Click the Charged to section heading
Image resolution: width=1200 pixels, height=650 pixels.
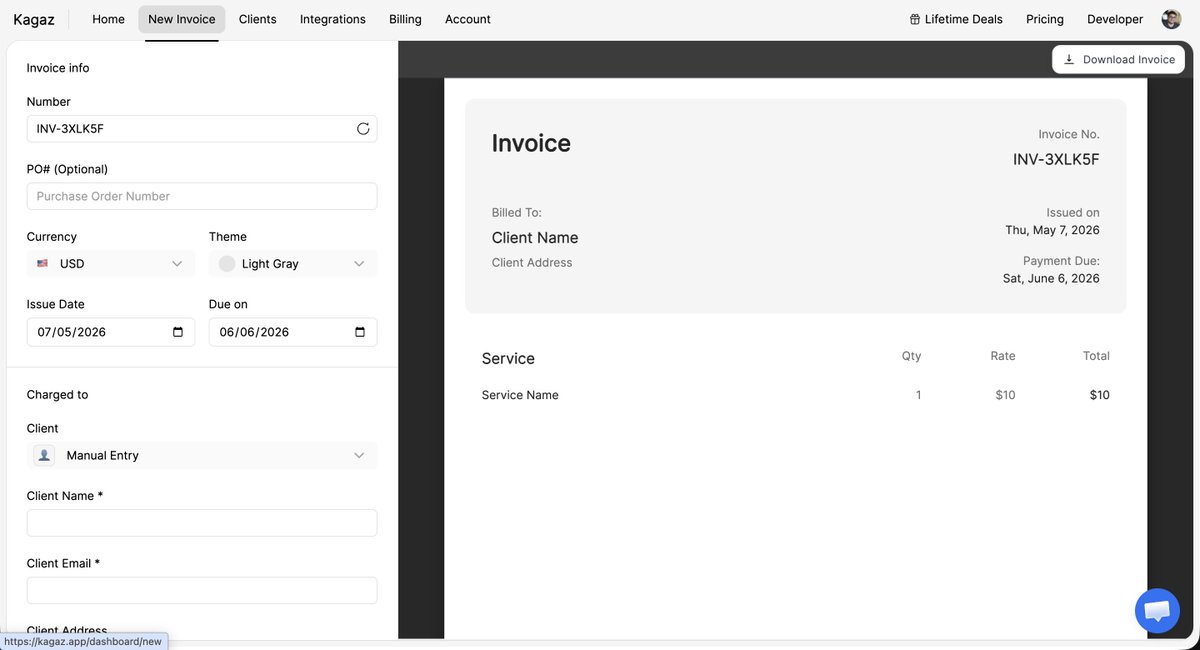[57, 395]
